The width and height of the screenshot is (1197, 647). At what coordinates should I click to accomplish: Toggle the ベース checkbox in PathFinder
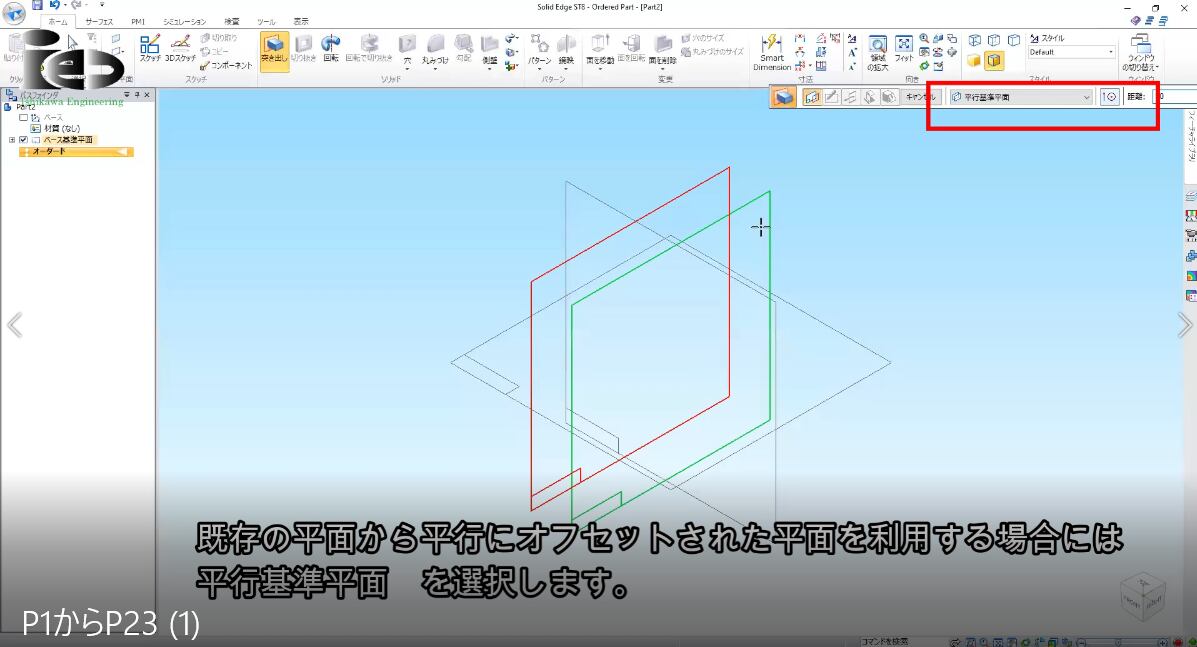pyautogui.click(x=23, y=118)
